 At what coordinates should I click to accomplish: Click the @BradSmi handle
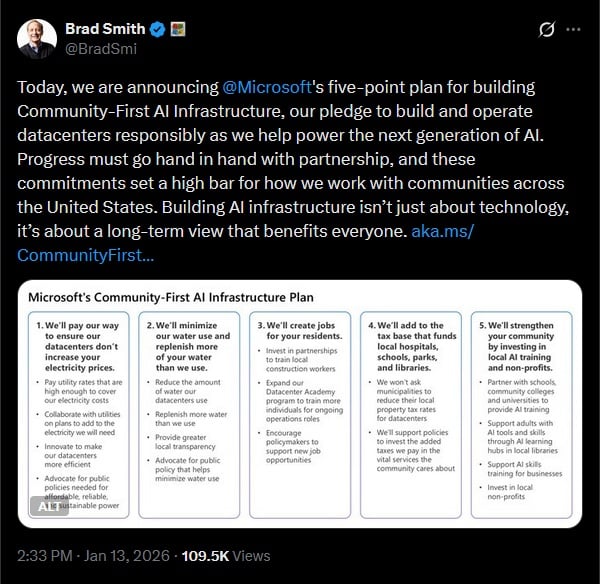point(99,48)
